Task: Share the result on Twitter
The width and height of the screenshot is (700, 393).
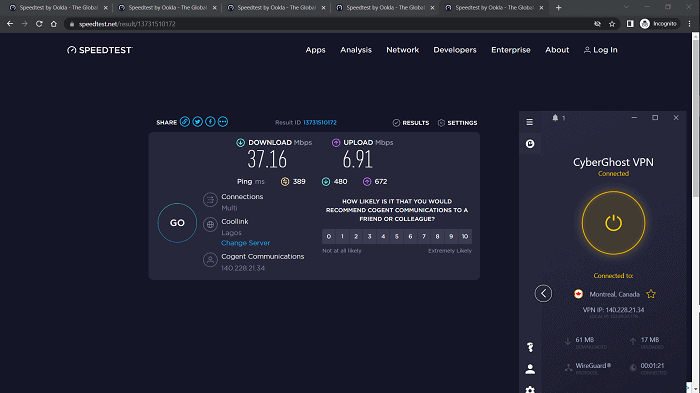Action: coord(197,121)
